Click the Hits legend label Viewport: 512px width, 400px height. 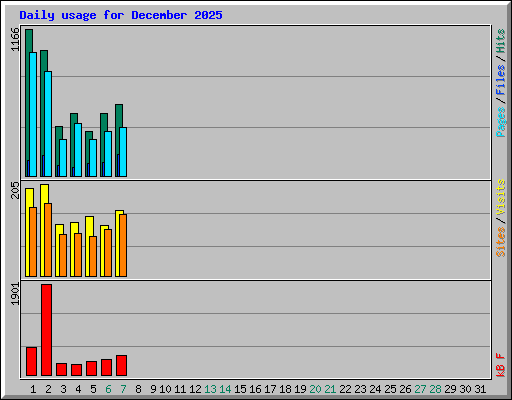coord(500,41)
